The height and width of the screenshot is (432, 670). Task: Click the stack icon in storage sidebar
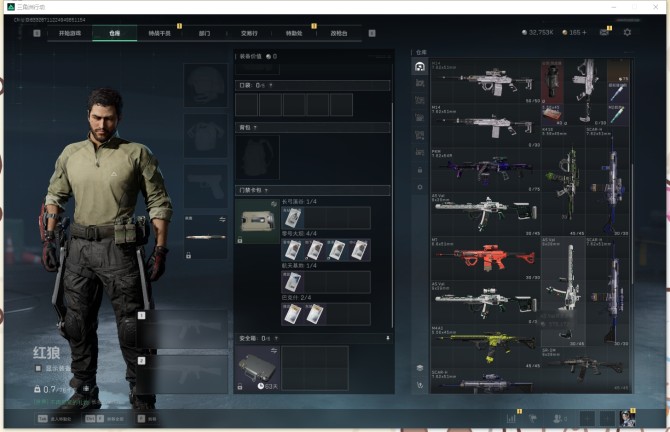pos(420,367)
